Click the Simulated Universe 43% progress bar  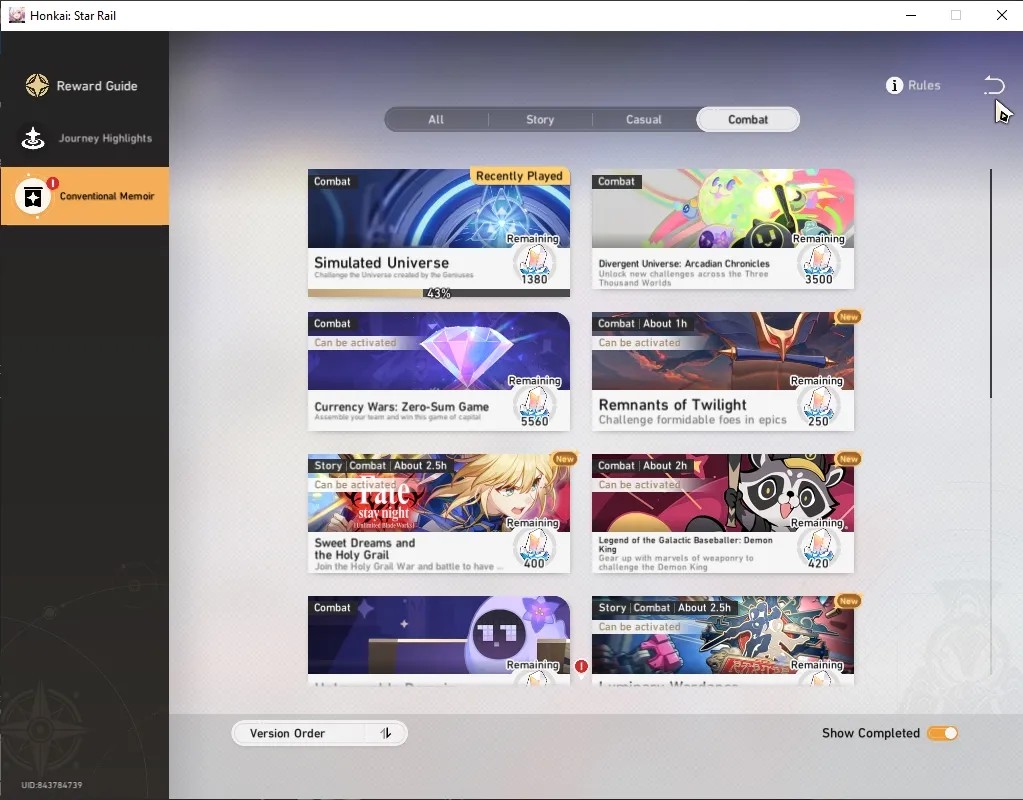pos(438,294)
